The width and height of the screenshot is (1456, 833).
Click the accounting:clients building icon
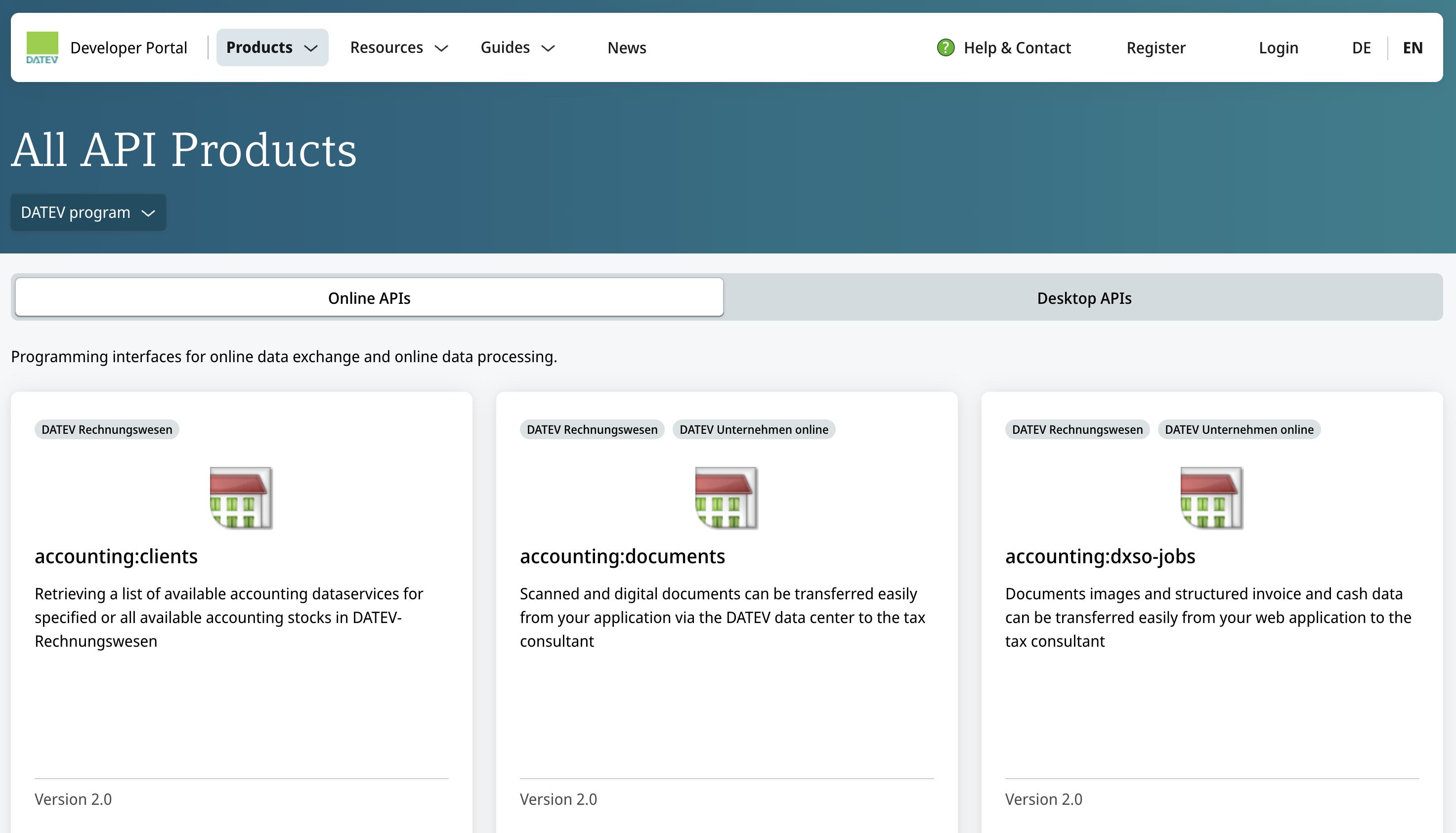241,498
